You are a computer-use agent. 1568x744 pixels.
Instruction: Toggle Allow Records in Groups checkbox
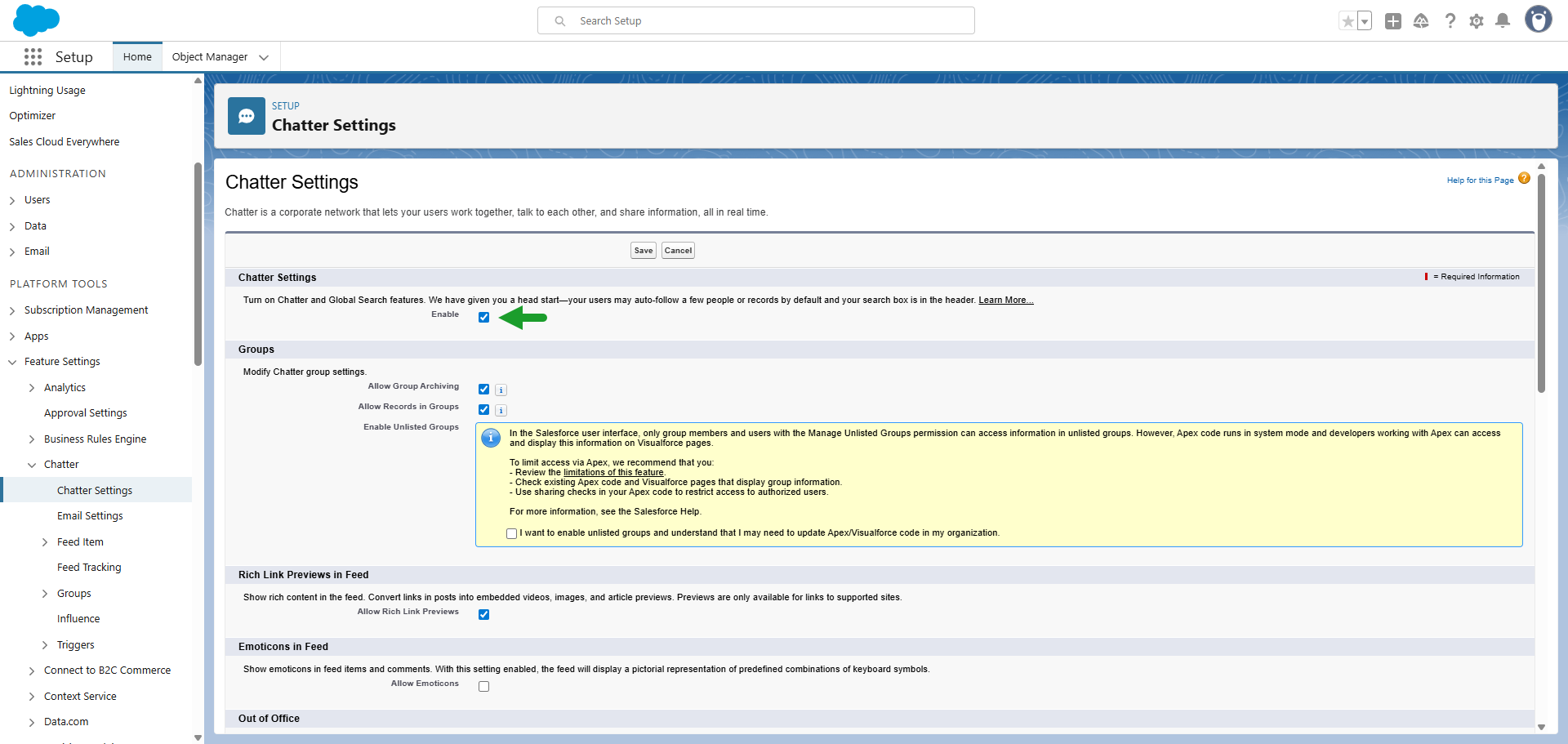pos(484,410)
